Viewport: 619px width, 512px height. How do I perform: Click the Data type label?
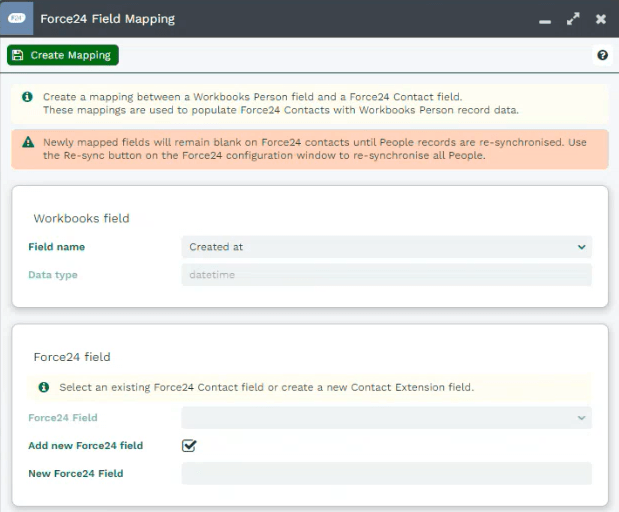53,275
